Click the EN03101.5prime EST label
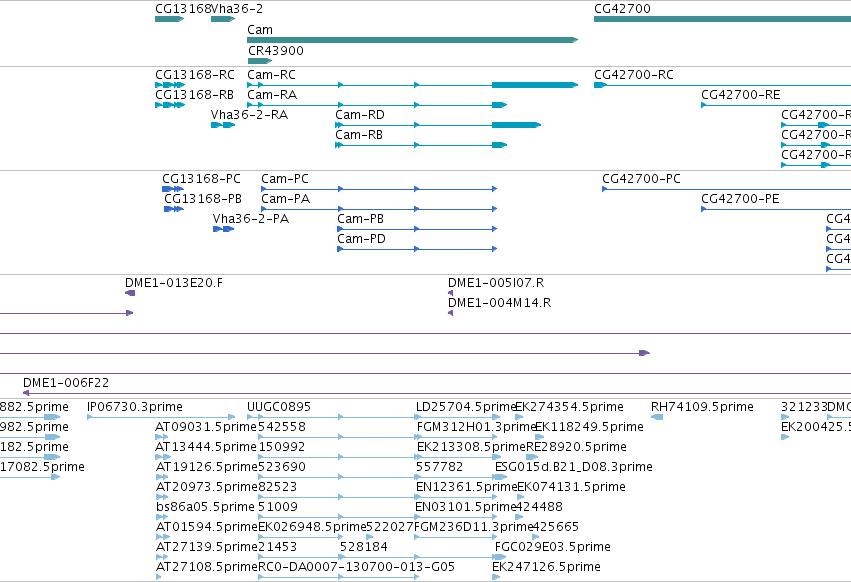The image size is (851, 582). click(465, 508)
